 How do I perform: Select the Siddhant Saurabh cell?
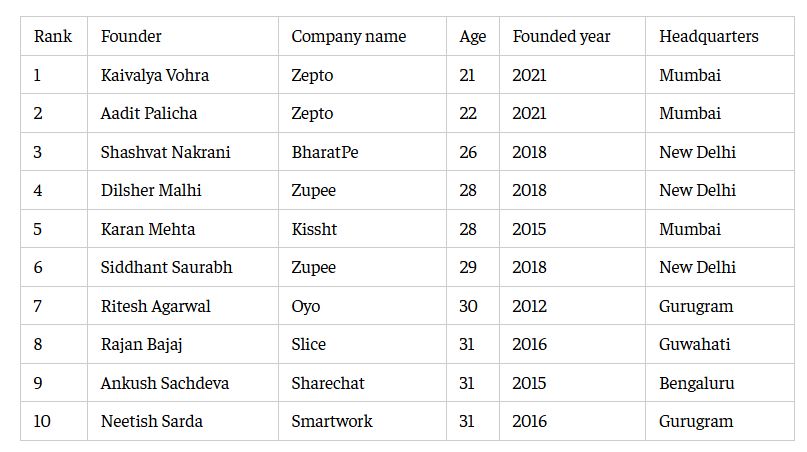click(166, 267)
